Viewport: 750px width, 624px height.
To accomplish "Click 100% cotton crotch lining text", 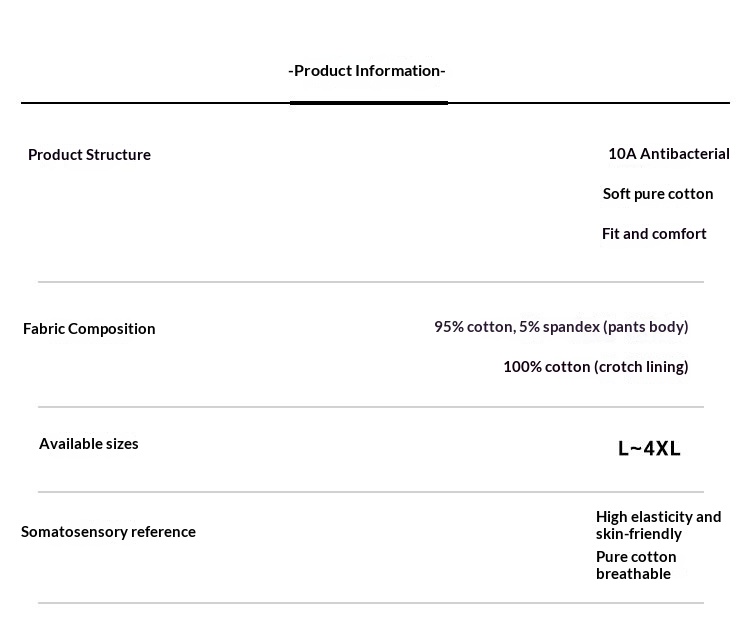I will coord(596,367).
